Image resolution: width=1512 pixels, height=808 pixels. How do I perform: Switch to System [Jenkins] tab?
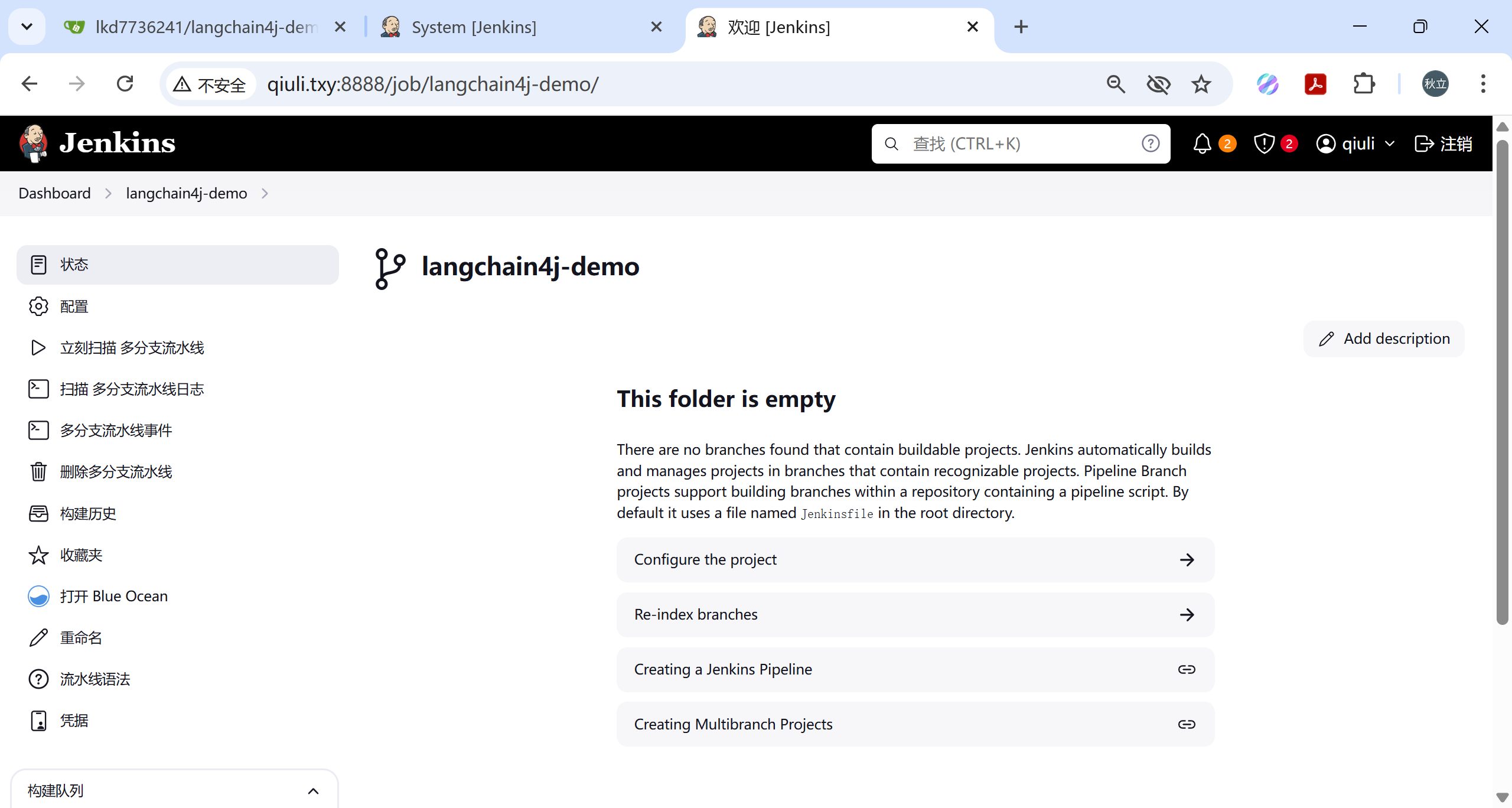tap(474, 27)
